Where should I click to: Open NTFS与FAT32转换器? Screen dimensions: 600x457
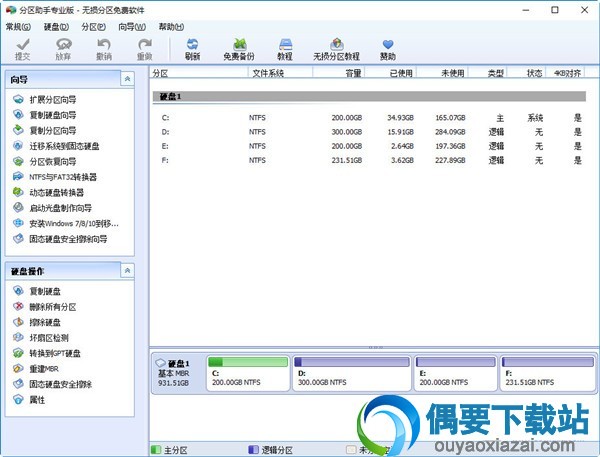[55, 177]
